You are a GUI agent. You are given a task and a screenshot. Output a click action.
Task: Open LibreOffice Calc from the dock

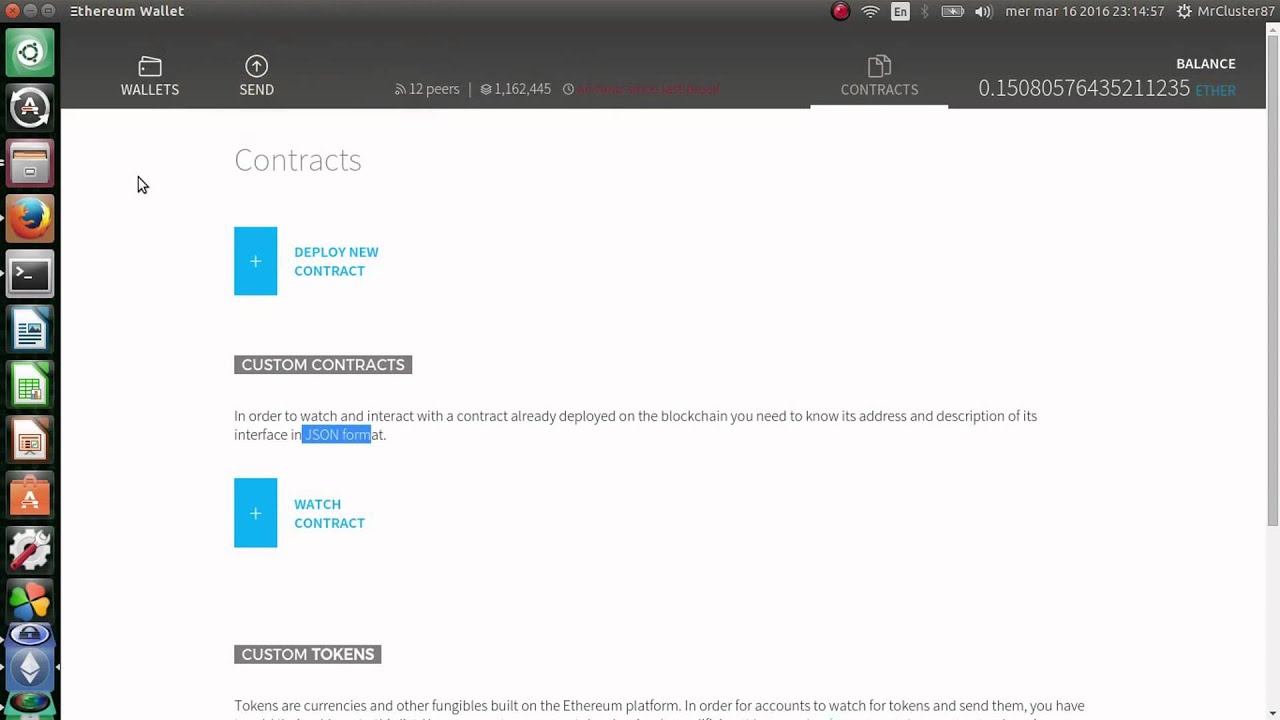(30, 385)
